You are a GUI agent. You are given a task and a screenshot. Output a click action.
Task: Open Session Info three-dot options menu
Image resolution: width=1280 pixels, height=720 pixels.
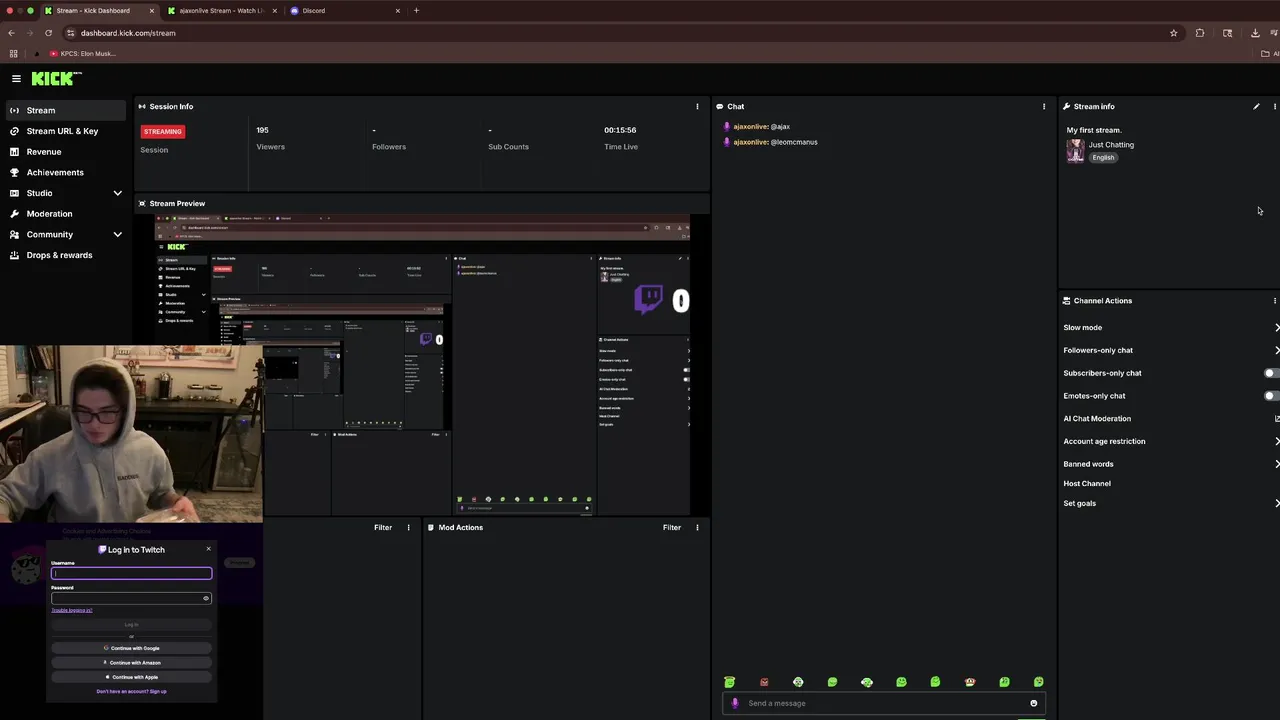point(697,106)
